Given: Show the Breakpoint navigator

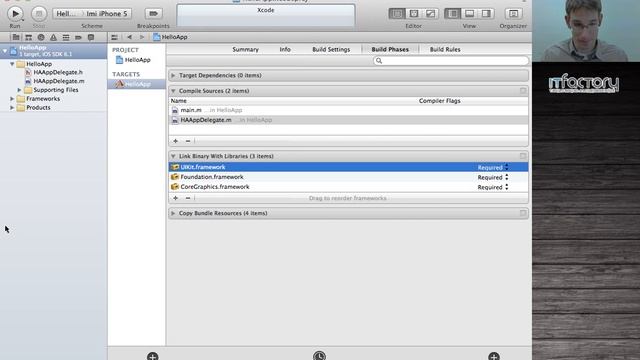Looking at the screenshot, I should 78,37.
